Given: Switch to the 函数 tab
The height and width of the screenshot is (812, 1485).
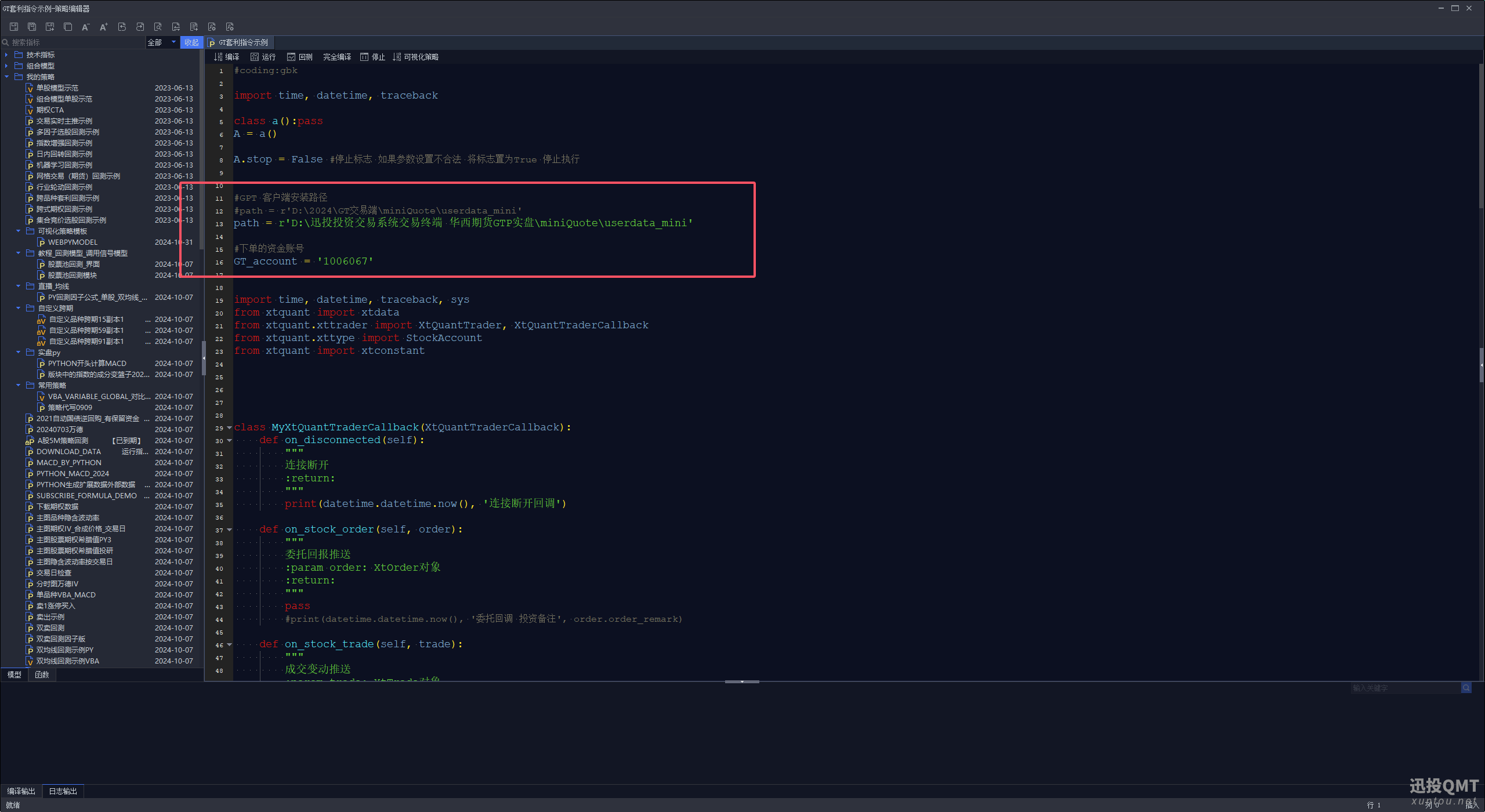Looking at the screenshot, I should pyautogui.click(x=42, y=675).
